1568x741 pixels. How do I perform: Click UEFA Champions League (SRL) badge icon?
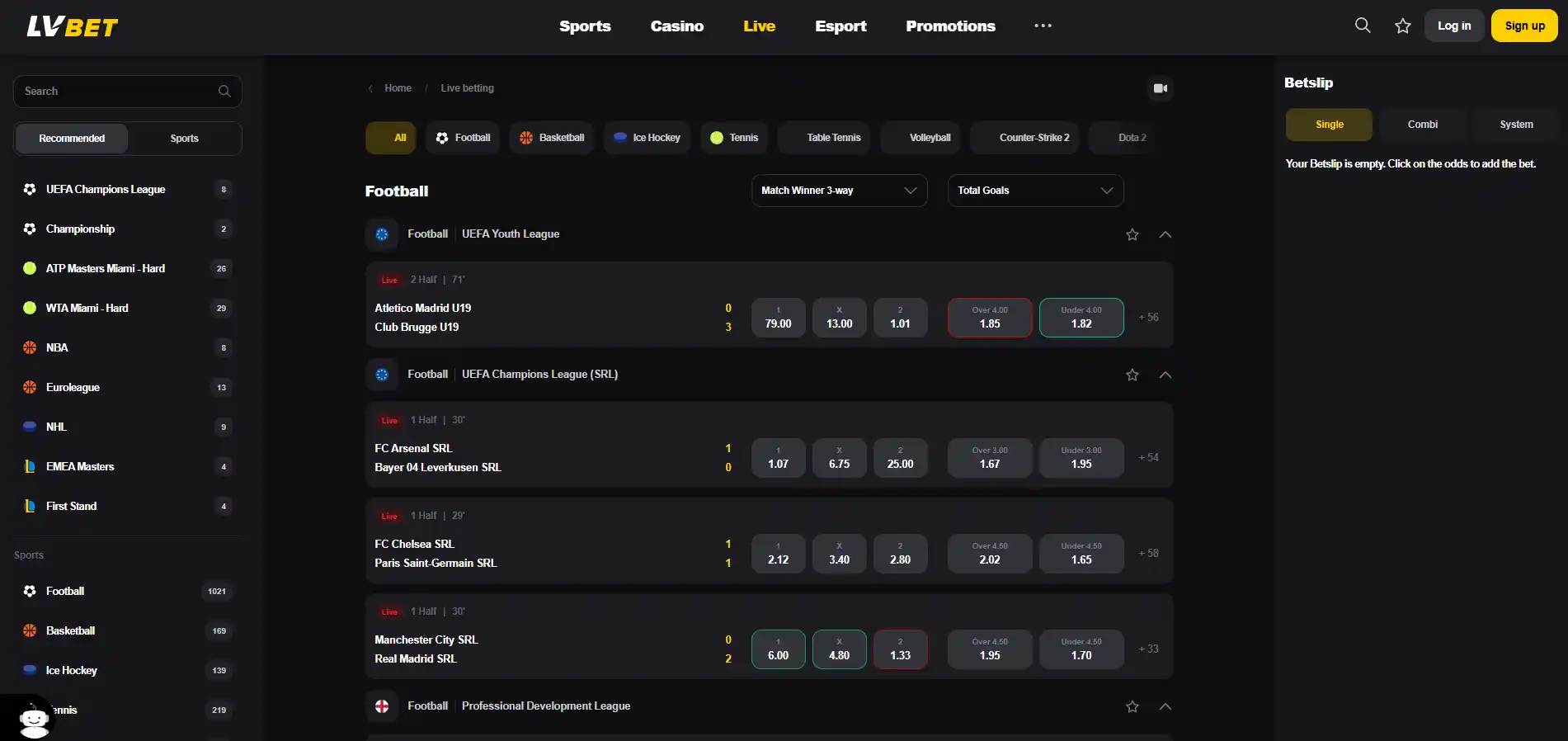pos(382,375)
